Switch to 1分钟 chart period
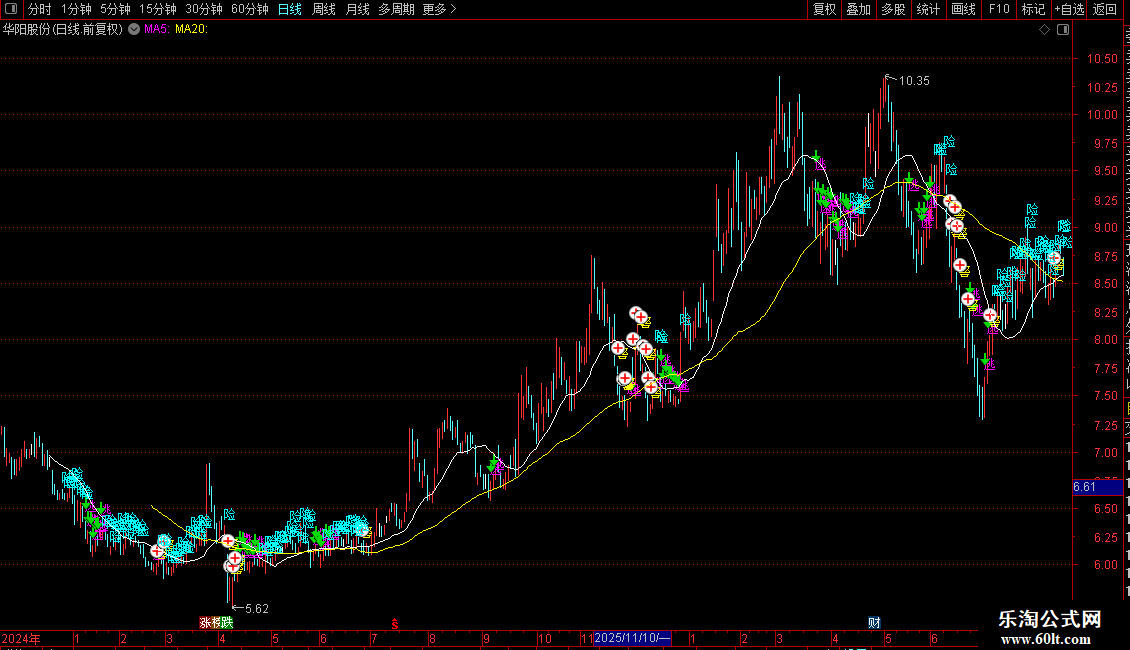The image size is (1130, 650). (76, 9)
